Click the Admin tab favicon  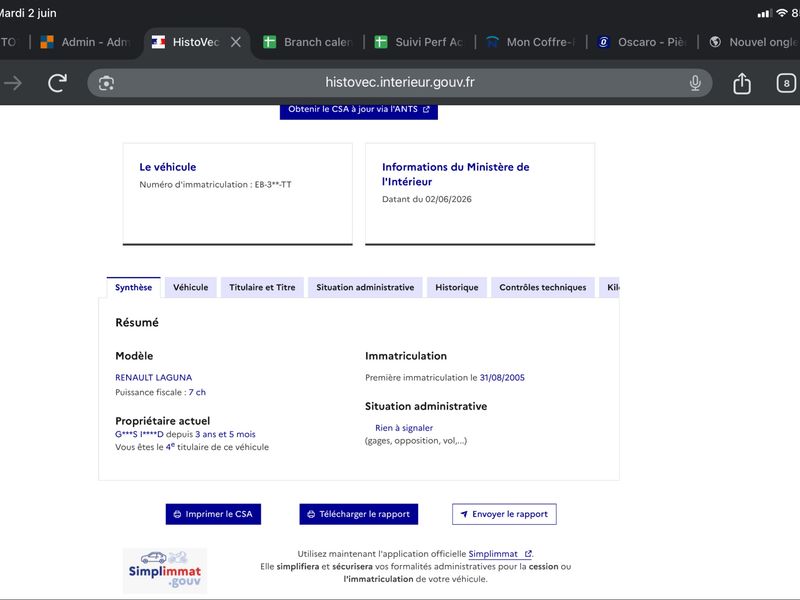point(47,42)
